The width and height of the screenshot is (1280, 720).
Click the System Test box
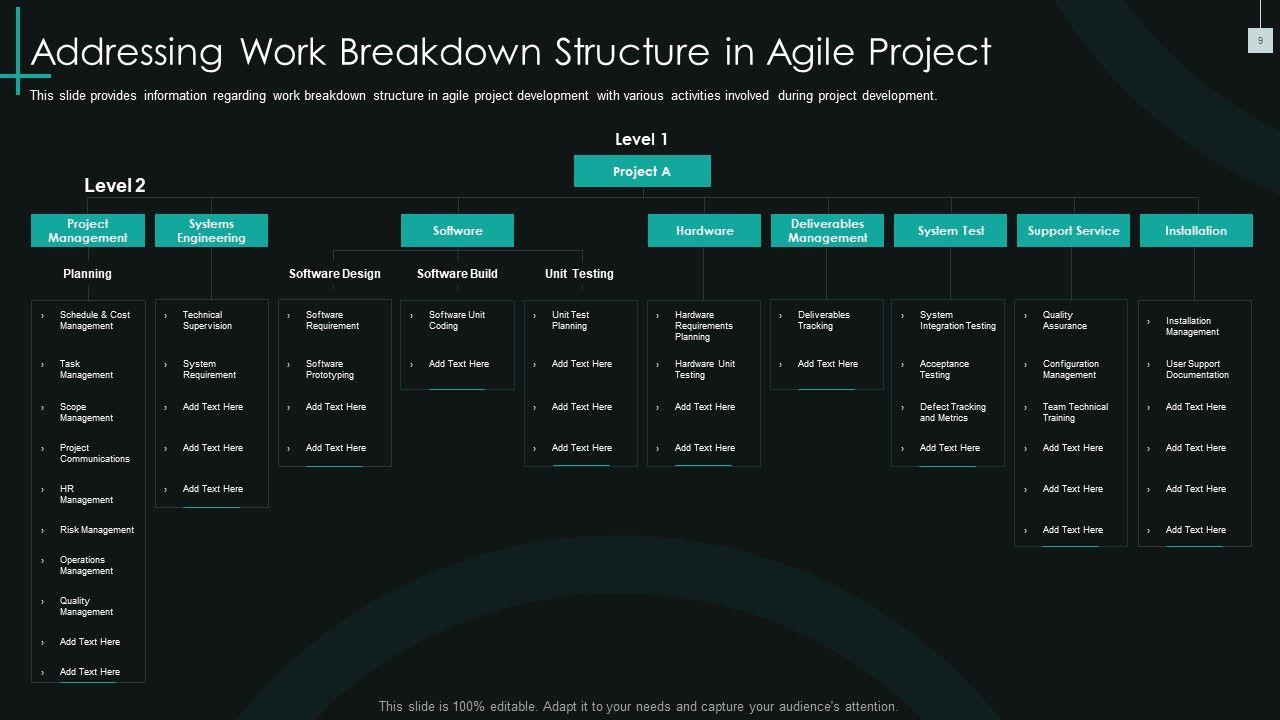pos(950,231)
